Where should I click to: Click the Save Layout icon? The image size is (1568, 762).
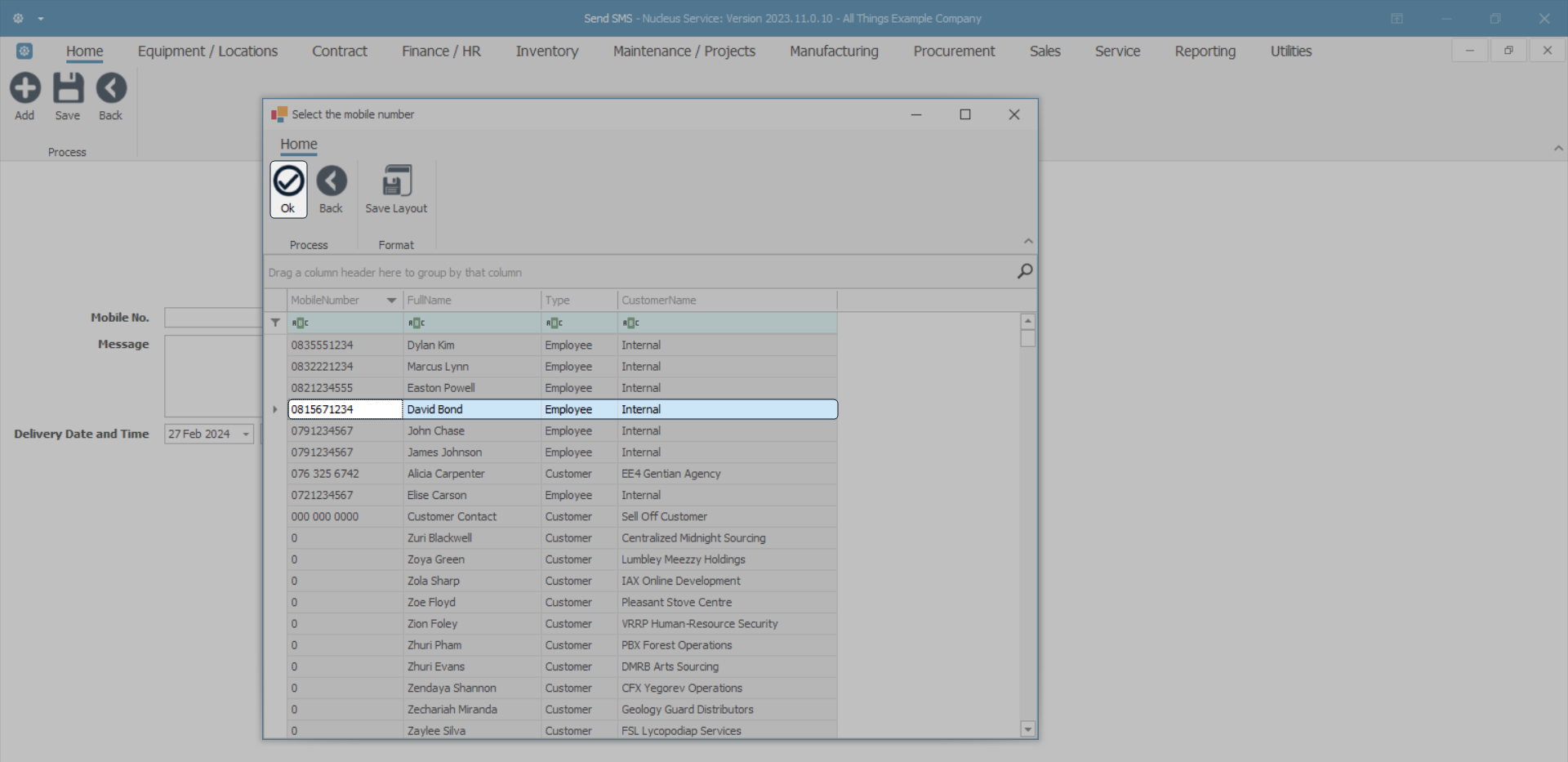[397, 181]
